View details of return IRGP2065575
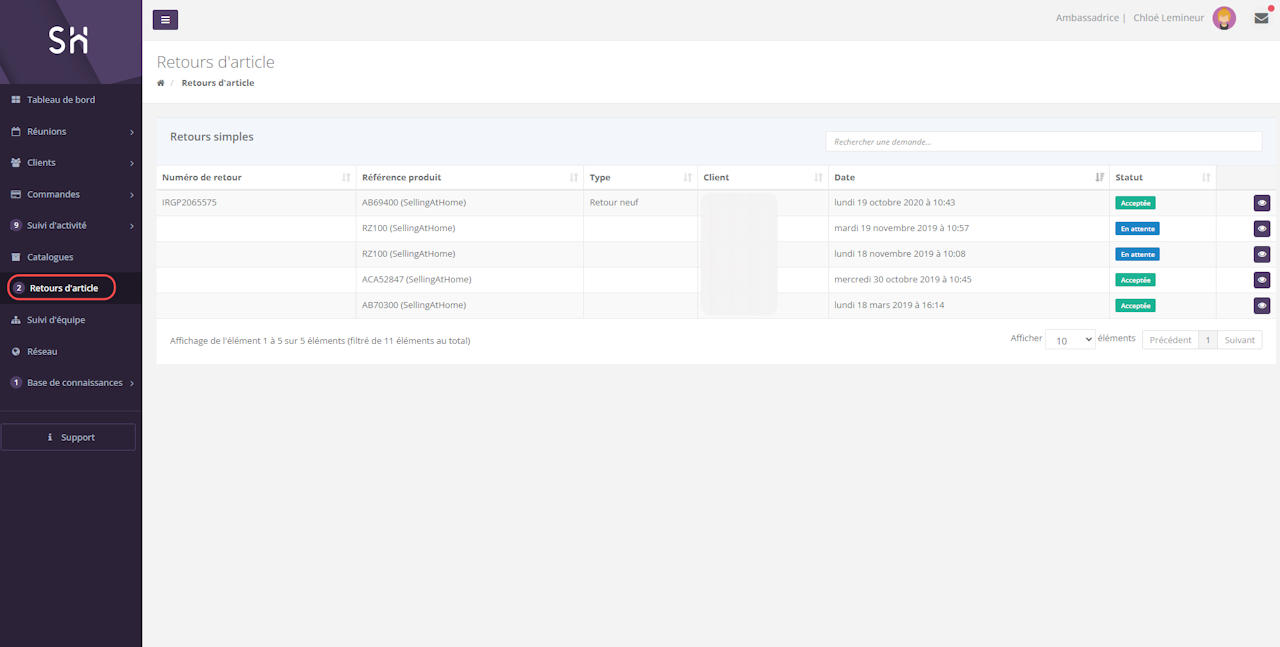This screenshot has width=1280, height=647. [1262, 203]
